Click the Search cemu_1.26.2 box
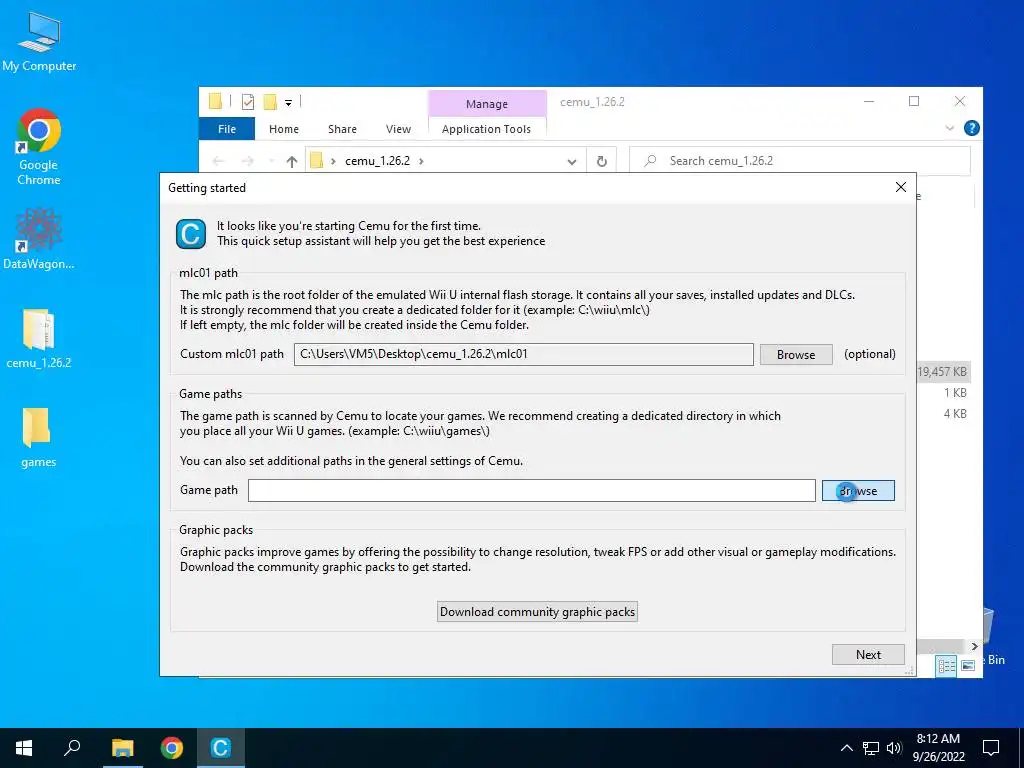1024x768 pixels. click(x=800, y=161)
